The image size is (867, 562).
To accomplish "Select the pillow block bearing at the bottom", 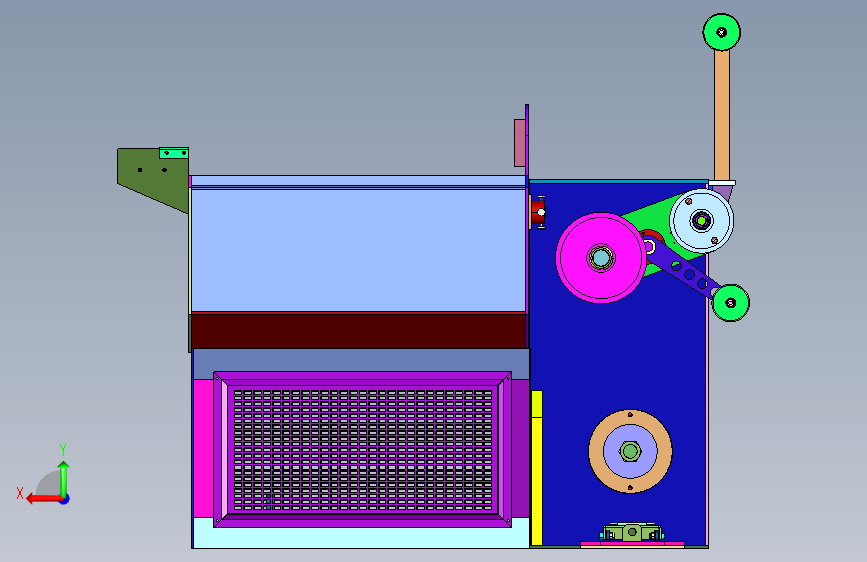I will pyautogui.click(x=631, y=533).
